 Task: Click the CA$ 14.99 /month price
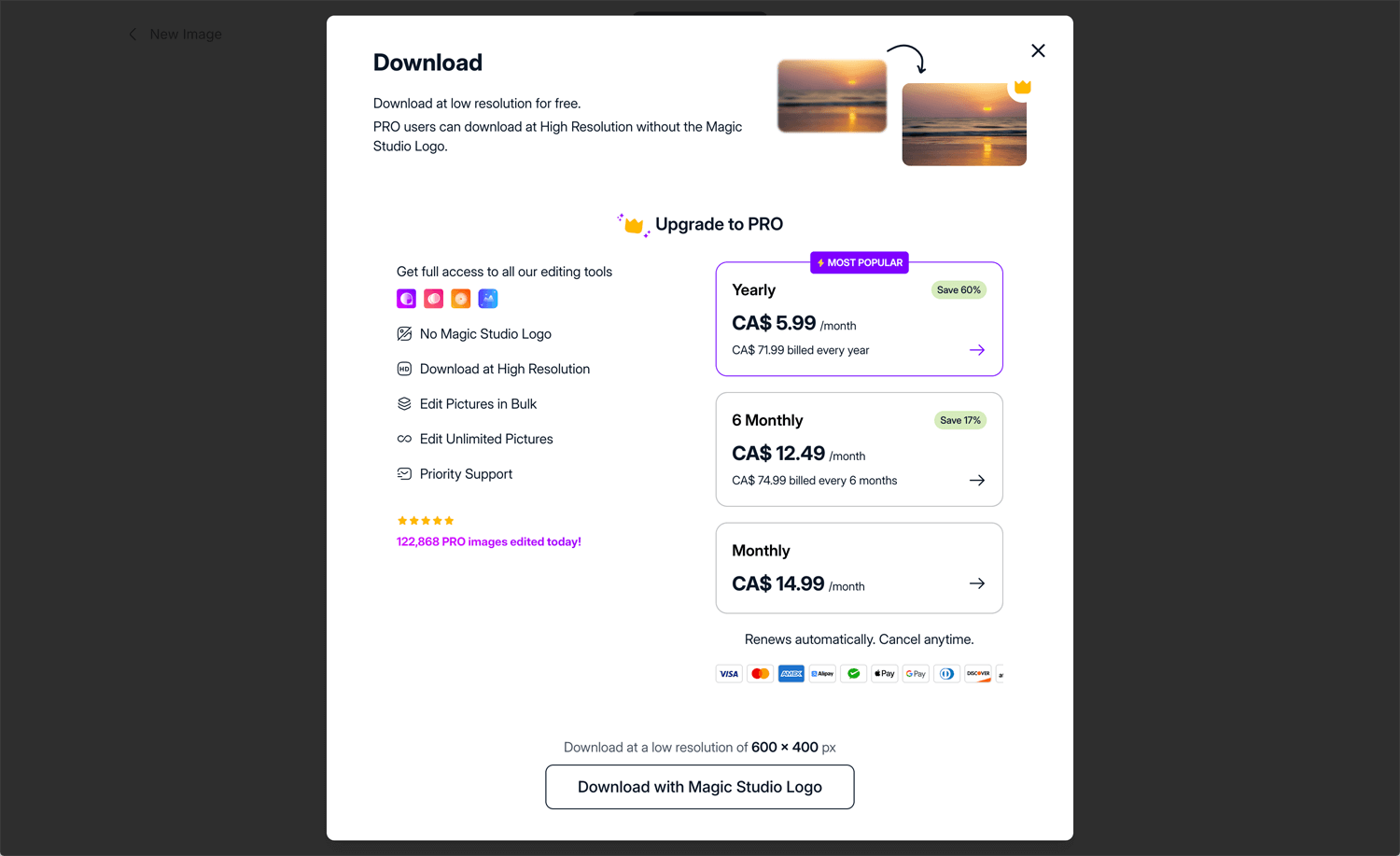click(798, 584)
